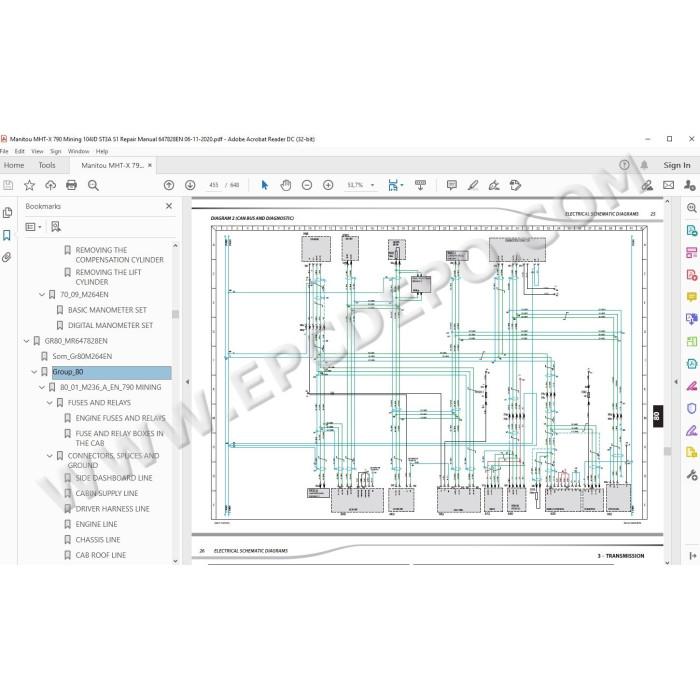Go to next page with the down arrow
This screenshot has height=700, width=700.
point(190,185)
